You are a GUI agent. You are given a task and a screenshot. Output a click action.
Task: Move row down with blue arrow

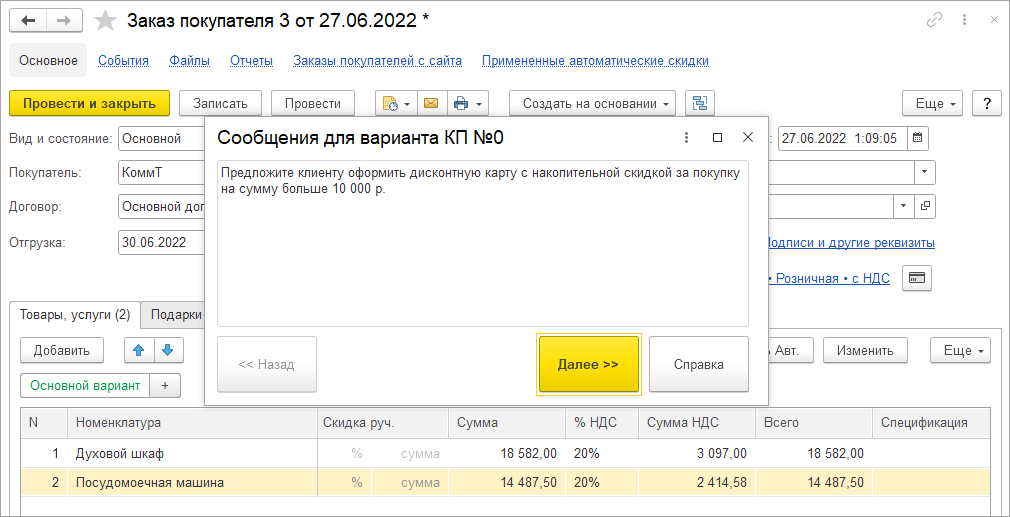pos(167,350)
